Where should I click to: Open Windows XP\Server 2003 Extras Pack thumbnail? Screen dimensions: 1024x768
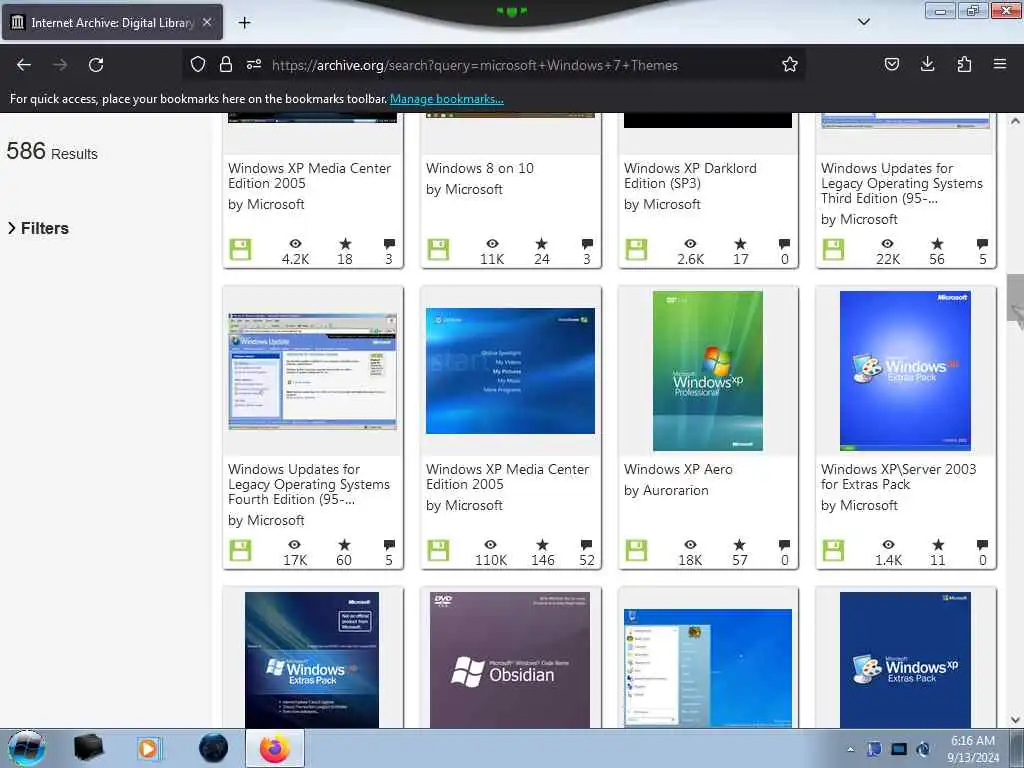click(x=905, y=370)
